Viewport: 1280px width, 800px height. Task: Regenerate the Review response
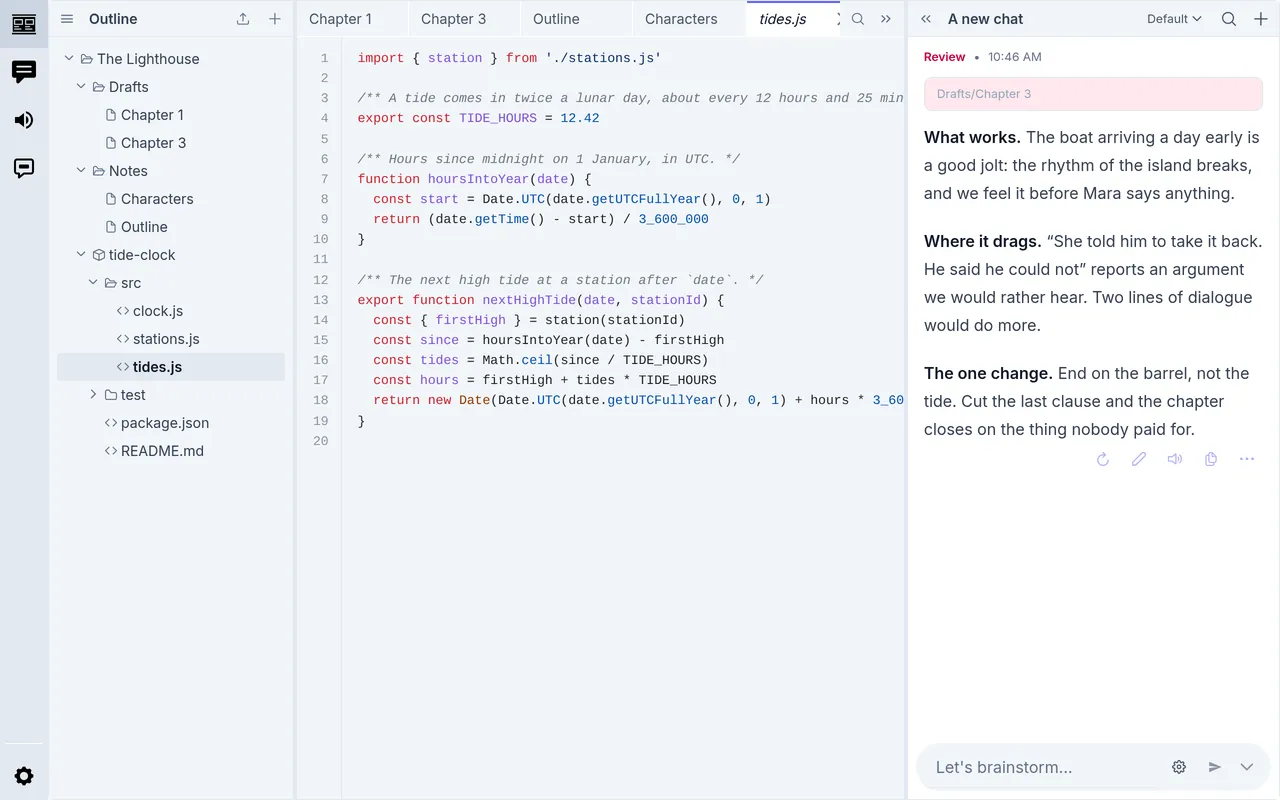(1103, 459)
